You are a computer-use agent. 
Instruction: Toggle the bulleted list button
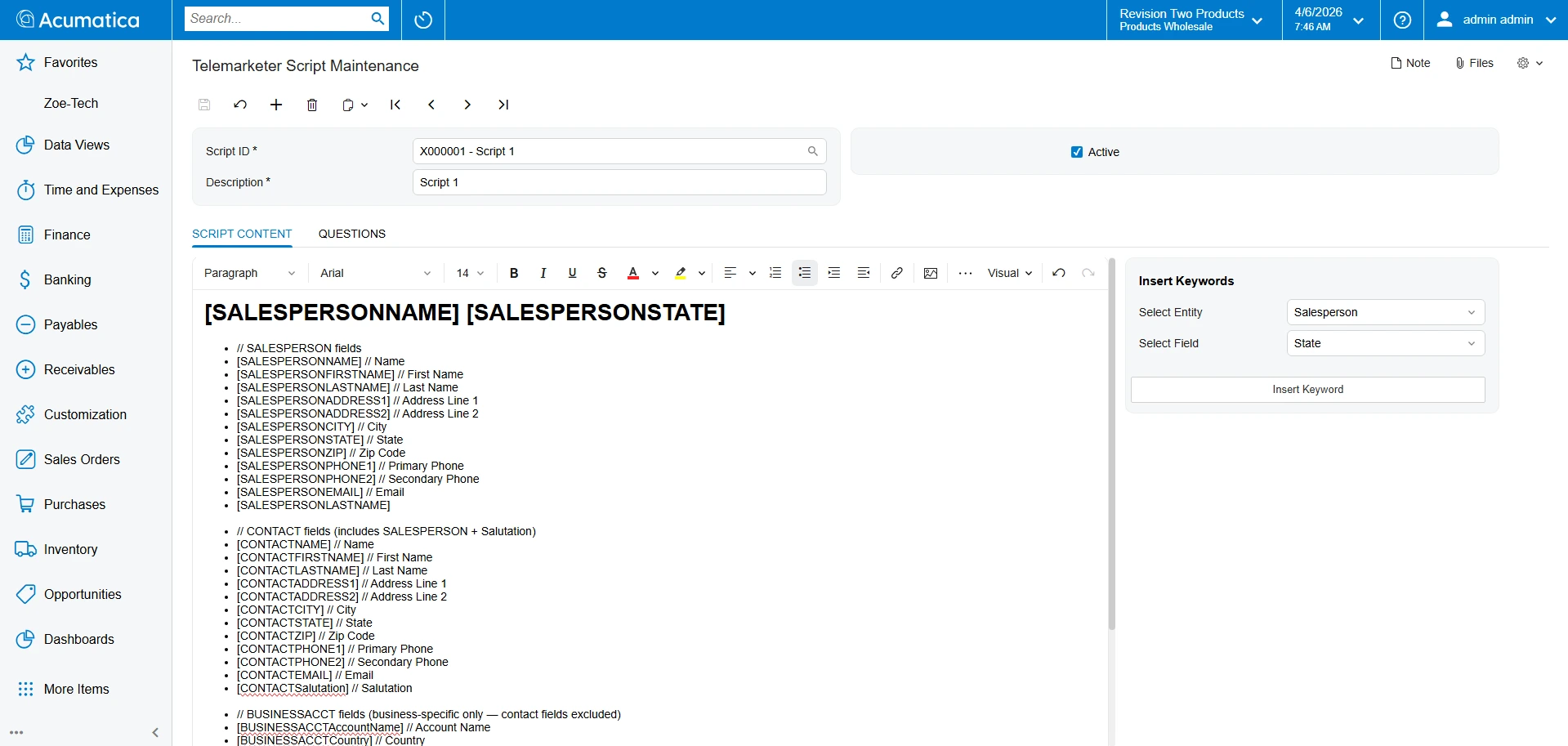coord(805,273)
